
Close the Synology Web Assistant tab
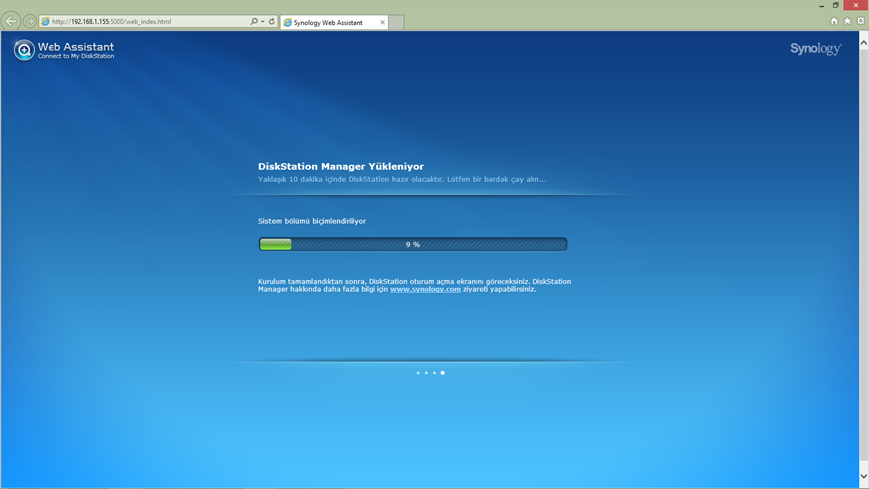point(382,22)
